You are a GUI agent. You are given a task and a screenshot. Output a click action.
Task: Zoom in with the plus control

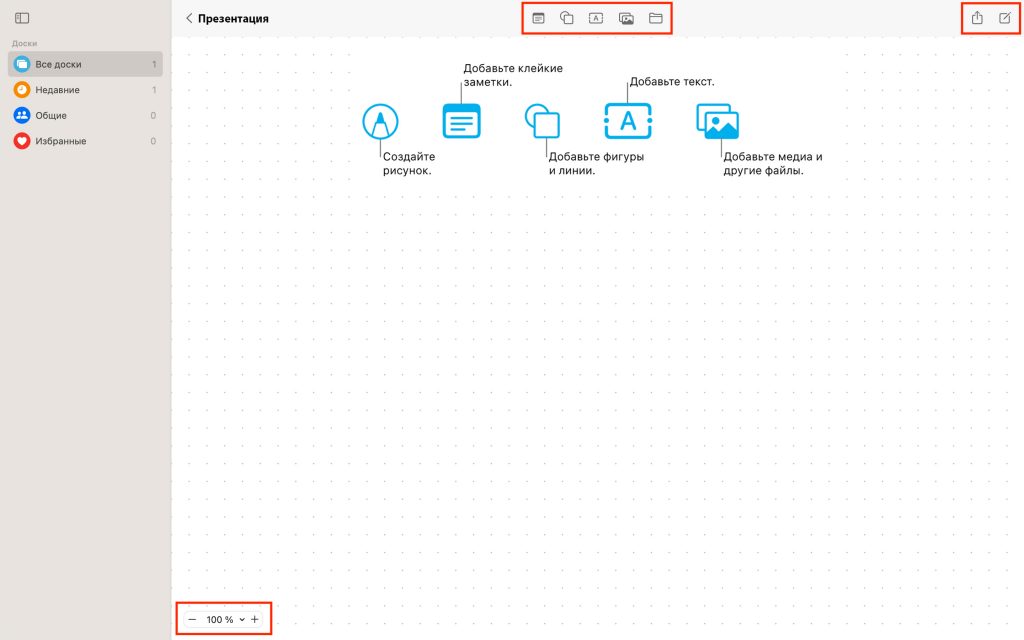pyautogui.click(x=255, y=619)
